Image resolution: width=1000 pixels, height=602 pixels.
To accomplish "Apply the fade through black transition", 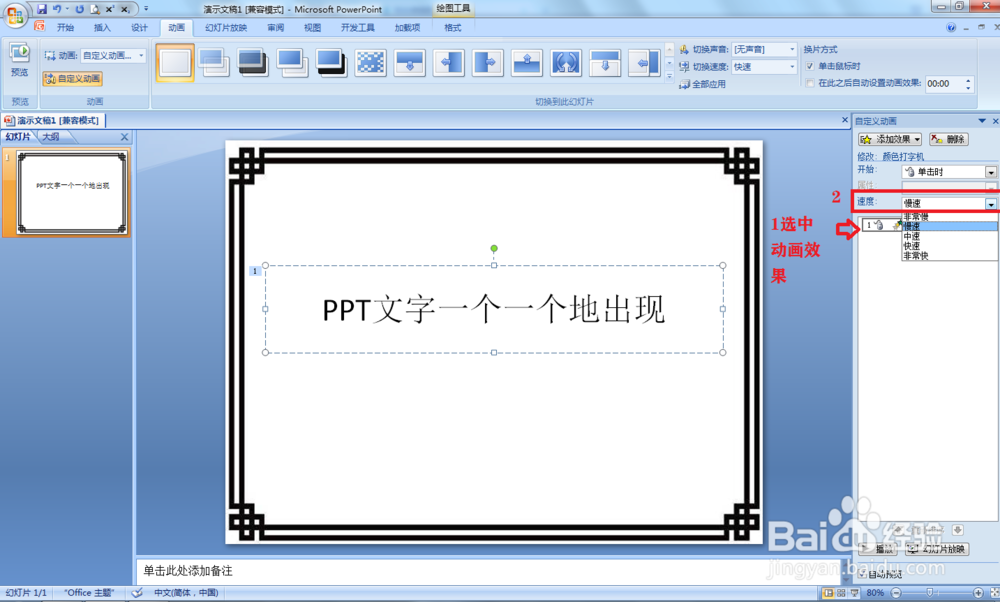I will pos(253,62).
